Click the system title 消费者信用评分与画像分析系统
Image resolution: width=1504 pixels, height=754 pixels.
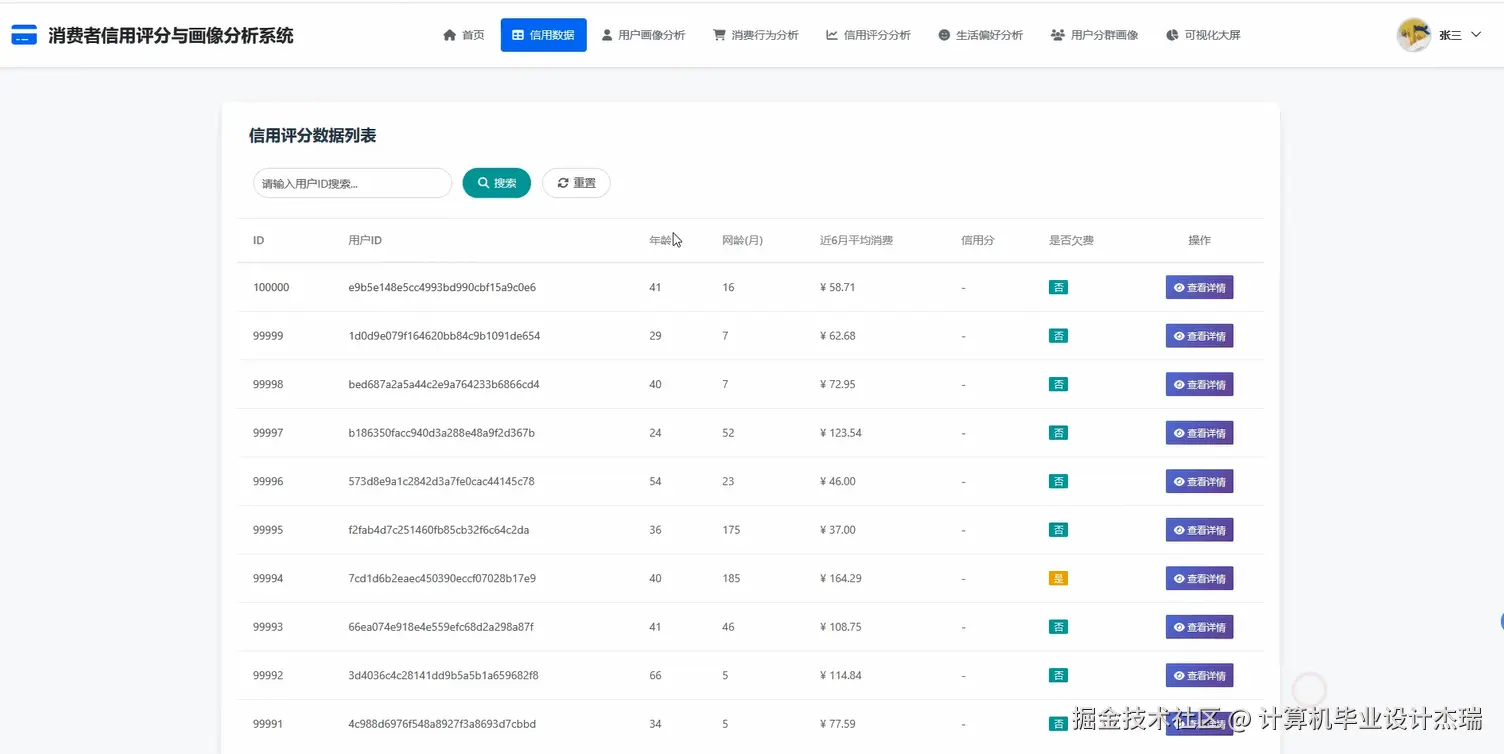coord(171,35)
